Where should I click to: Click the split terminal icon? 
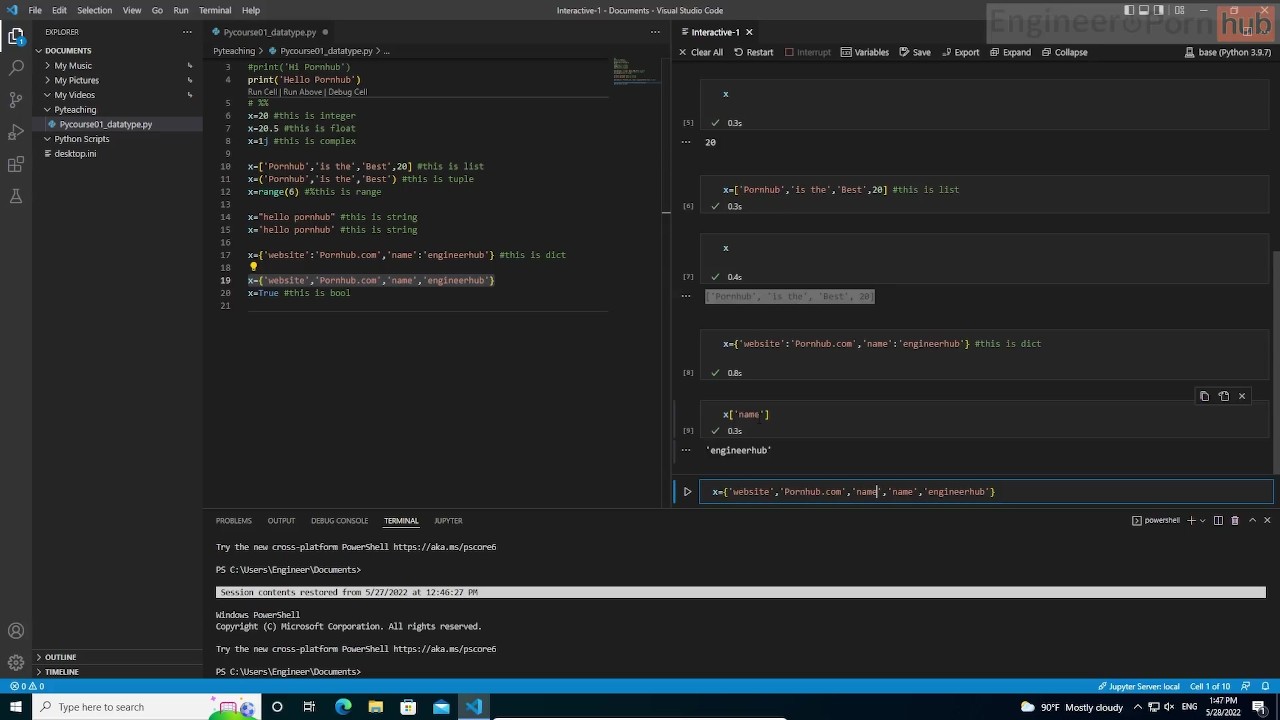click(x=1218, y=520)
